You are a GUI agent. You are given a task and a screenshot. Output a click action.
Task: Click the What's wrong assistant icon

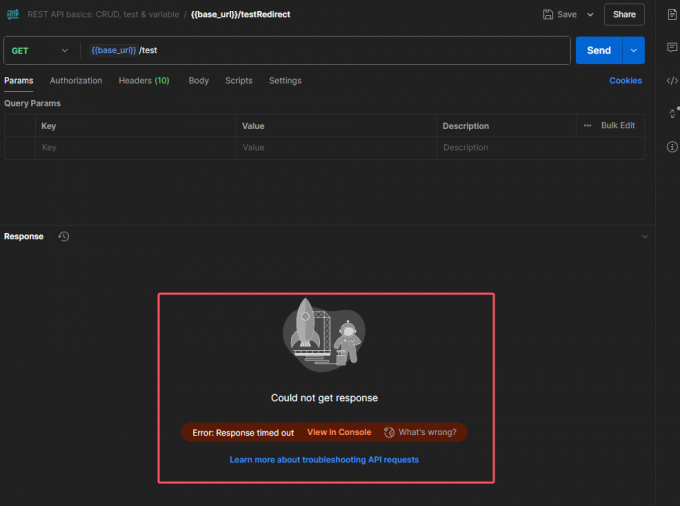pyautogui.click(x=389, y=432)
